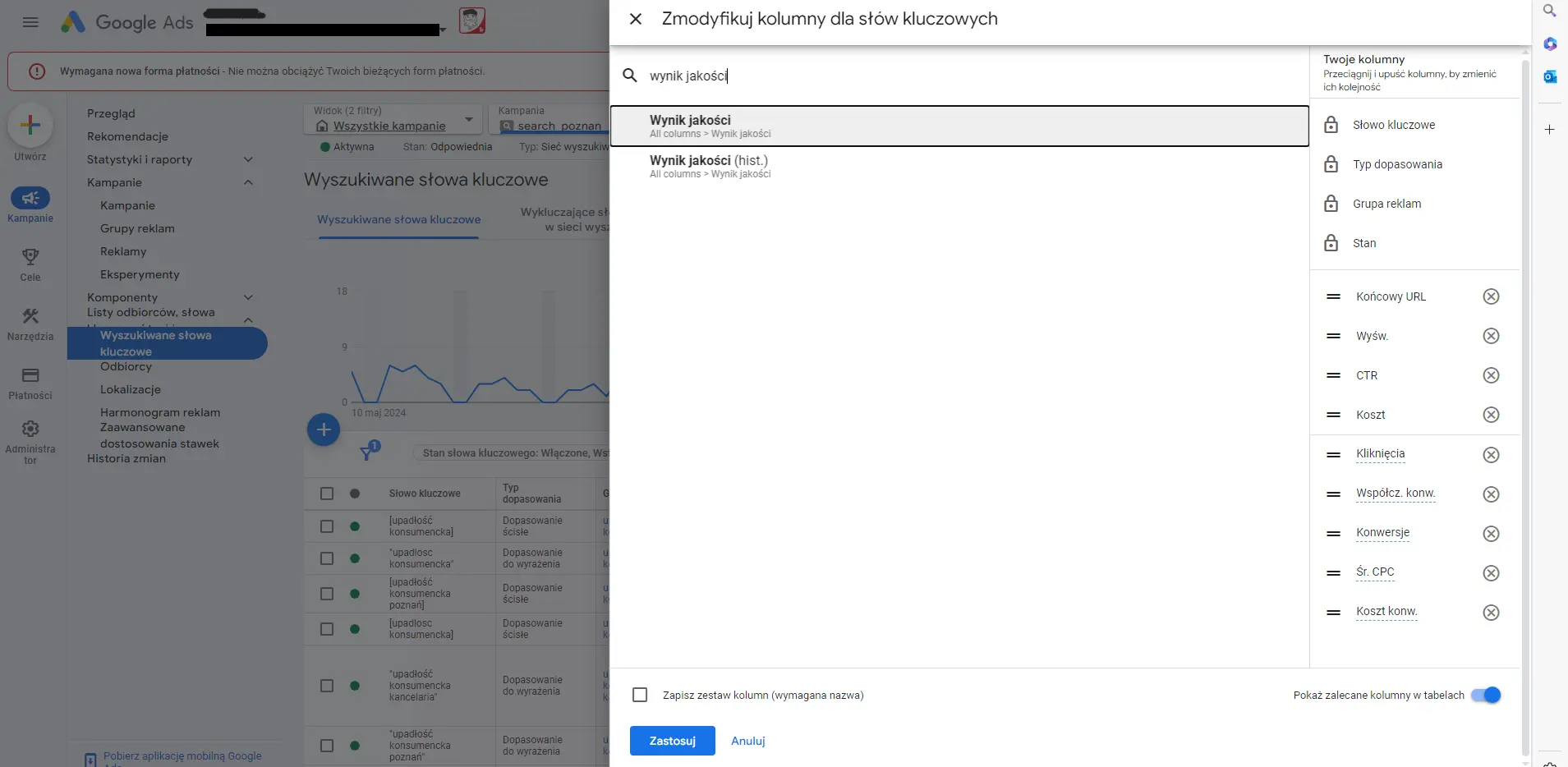This screenshot has width=1568, height=767.
Task: Click the filter funnel icon
Action: click(x=367, y=452)
